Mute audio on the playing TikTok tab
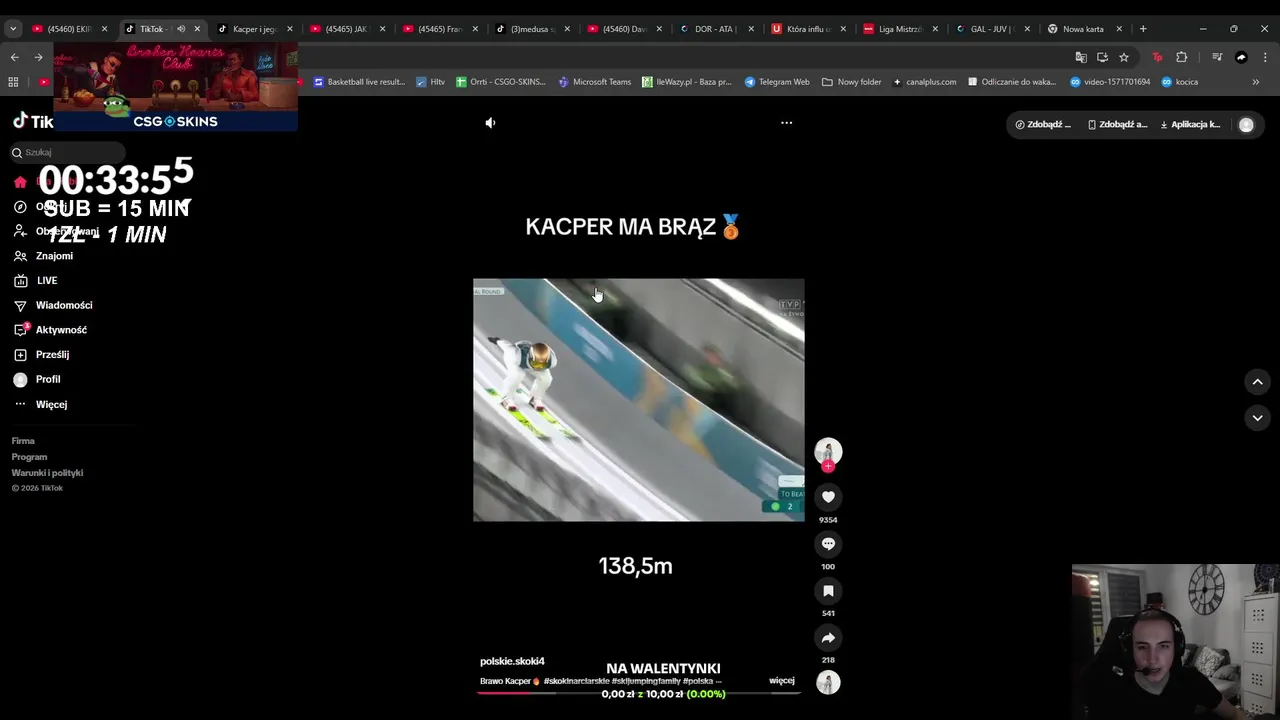 point(181,29)
